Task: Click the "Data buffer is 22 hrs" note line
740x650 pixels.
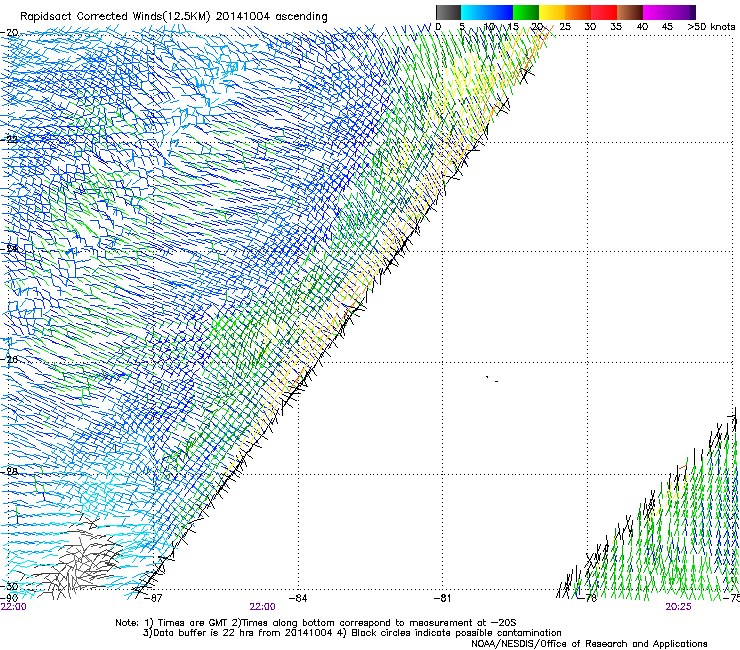Action: (x=352, y=633)
